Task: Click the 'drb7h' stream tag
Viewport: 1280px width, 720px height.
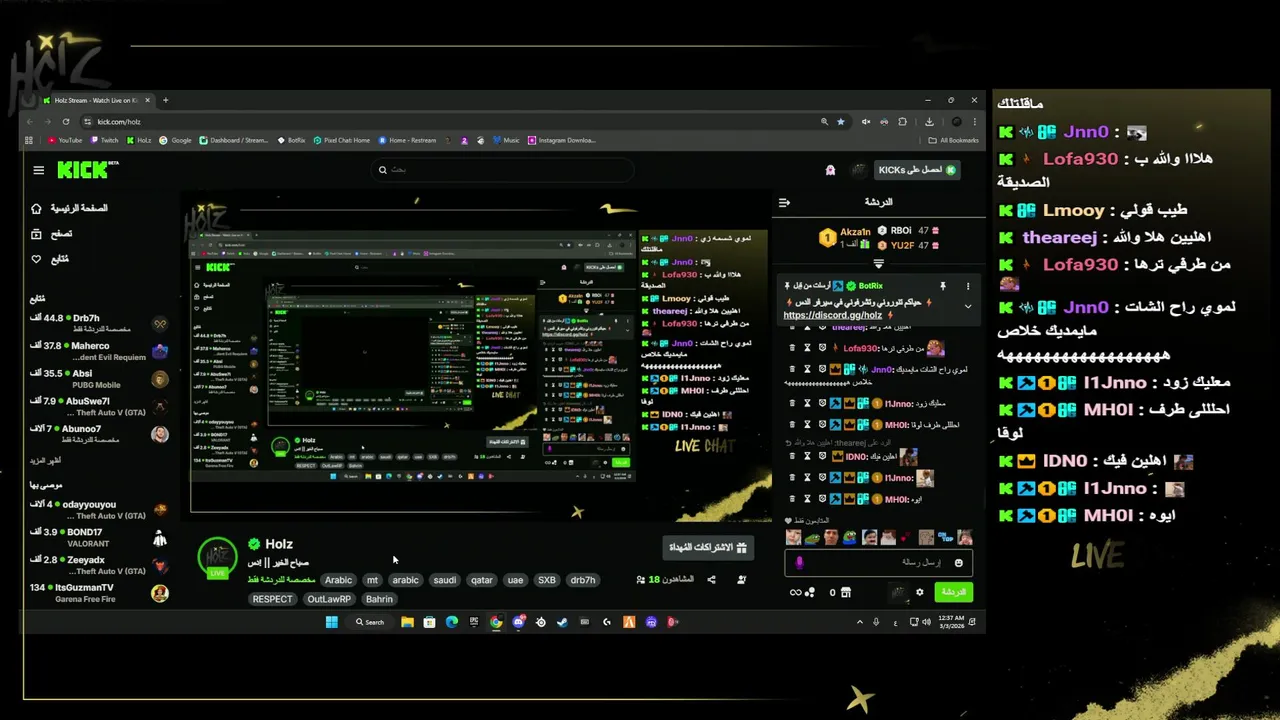Action: pyautogui.click(x=582, y=580)
